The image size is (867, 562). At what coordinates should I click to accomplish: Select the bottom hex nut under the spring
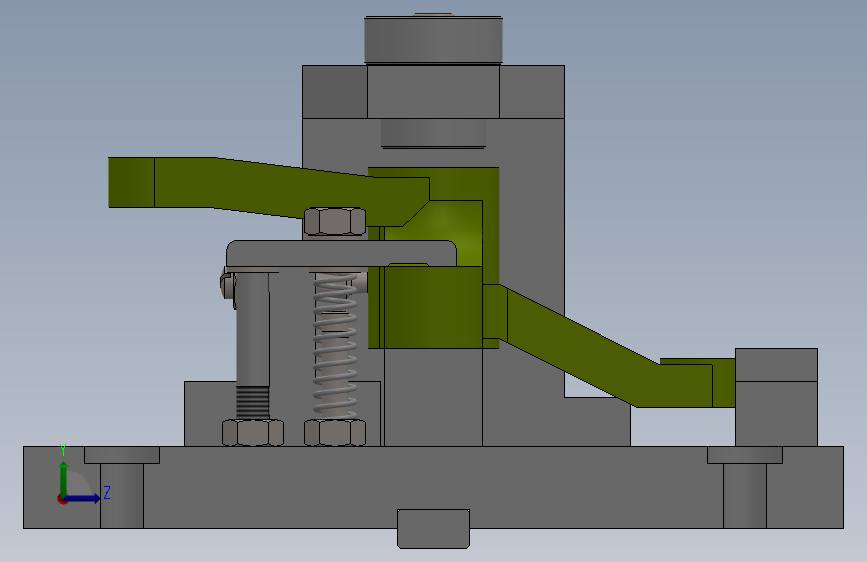(x=335, y=433)
